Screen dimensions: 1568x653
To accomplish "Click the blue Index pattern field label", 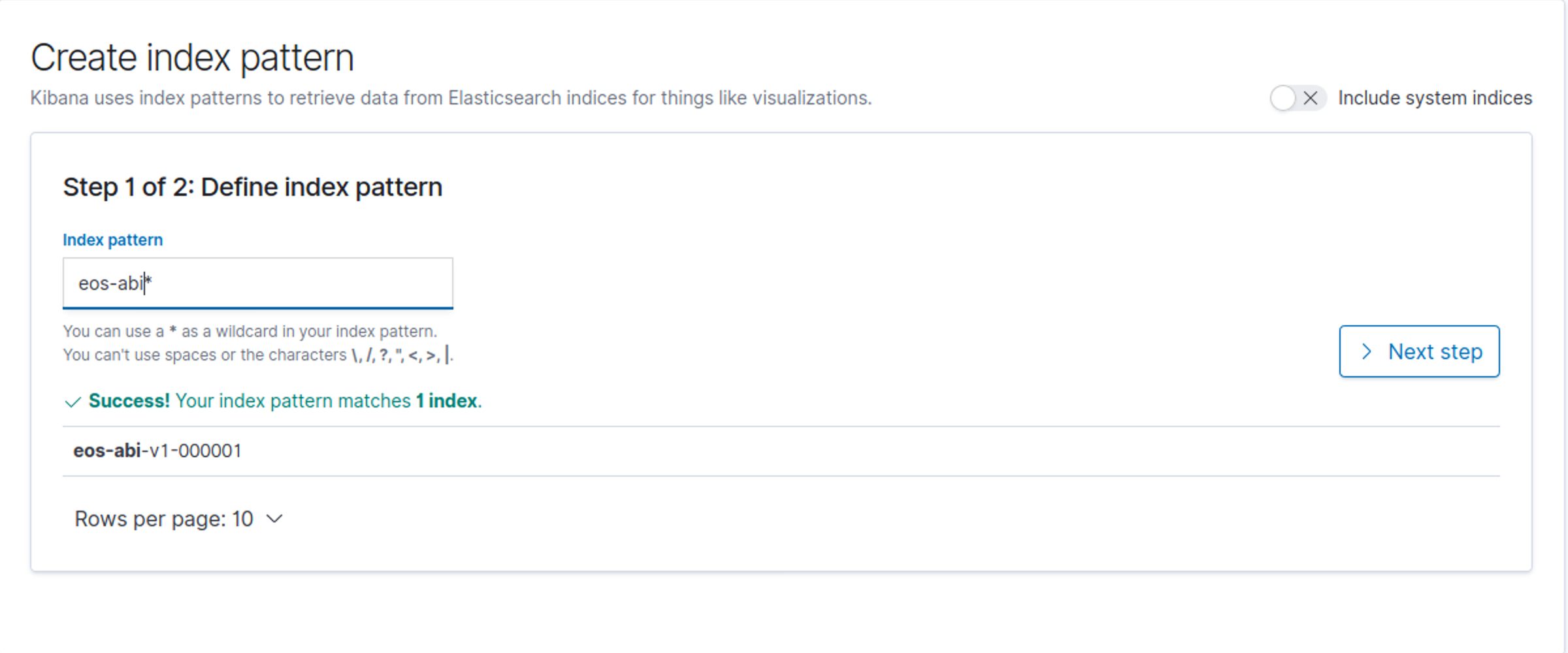I will tap(112, 240).
